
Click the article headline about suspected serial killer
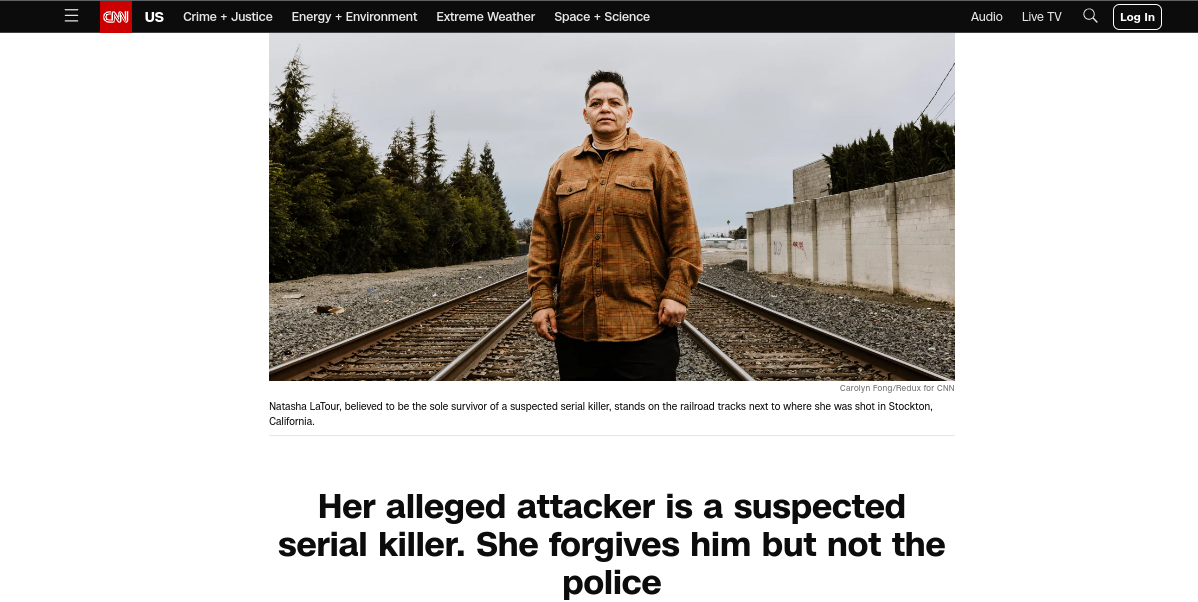[x=611, y=545]
